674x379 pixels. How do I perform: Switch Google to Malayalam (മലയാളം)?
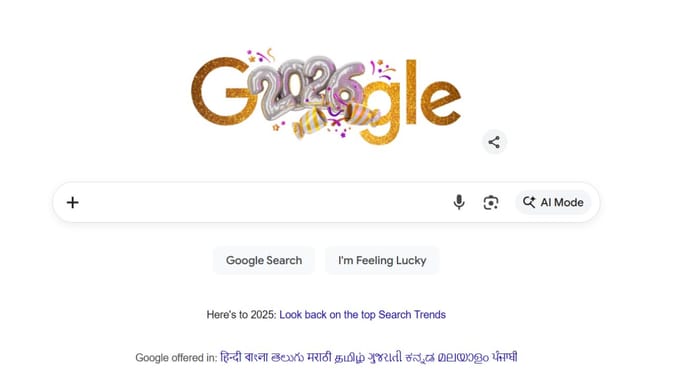pyautogui.click(x=463, y=357)
